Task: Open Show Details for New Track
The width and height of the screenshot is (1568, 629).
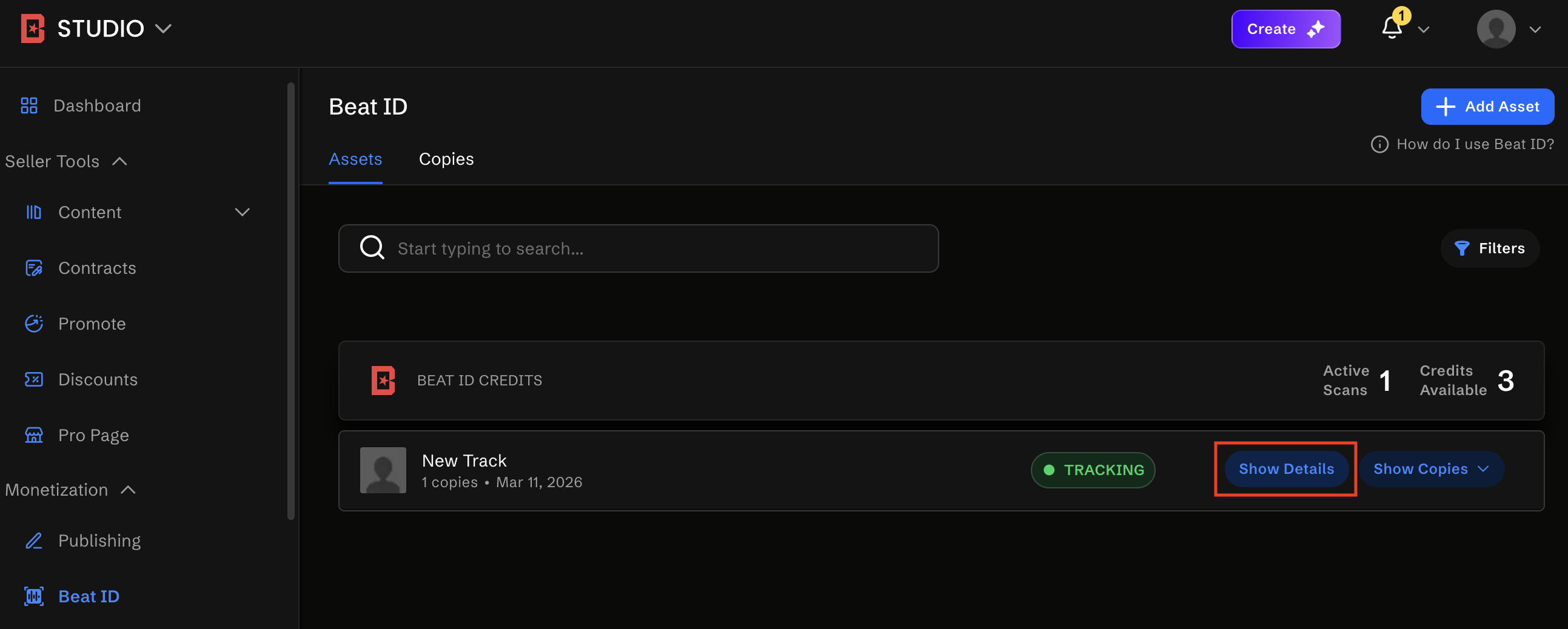Action: click(x=1285, y=468)
